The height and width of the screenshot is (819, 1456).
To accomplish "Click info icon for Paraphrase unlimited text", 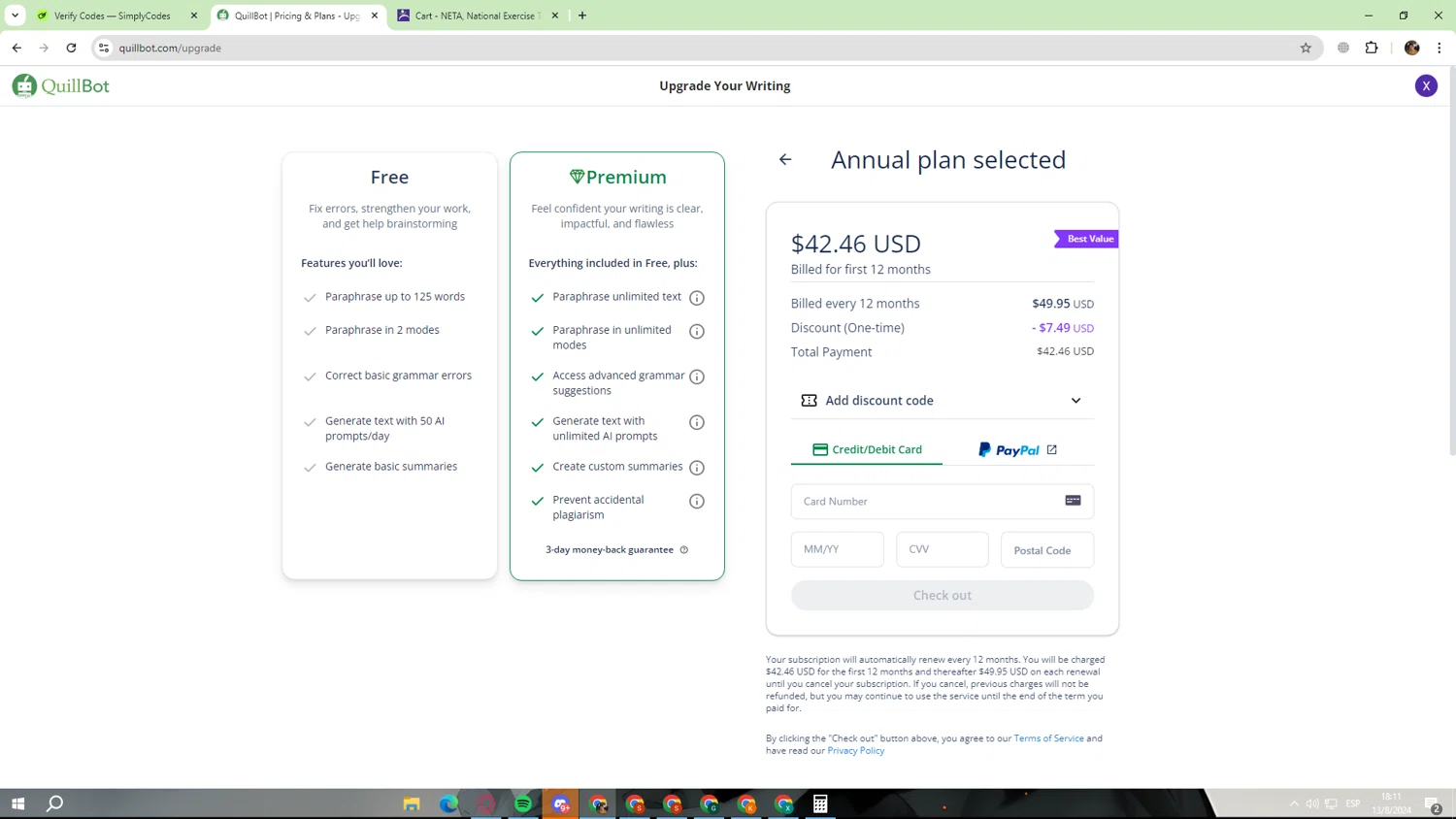I will point(697,298).
